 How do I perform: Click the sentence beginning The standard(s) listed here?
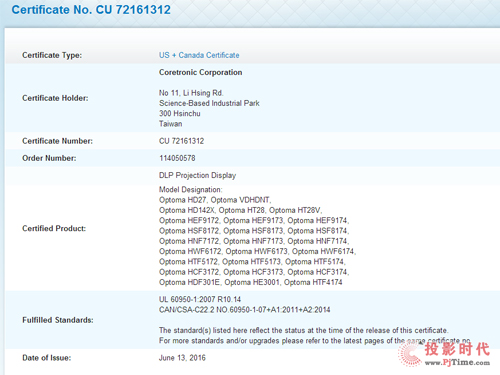(x=304, y=331)
